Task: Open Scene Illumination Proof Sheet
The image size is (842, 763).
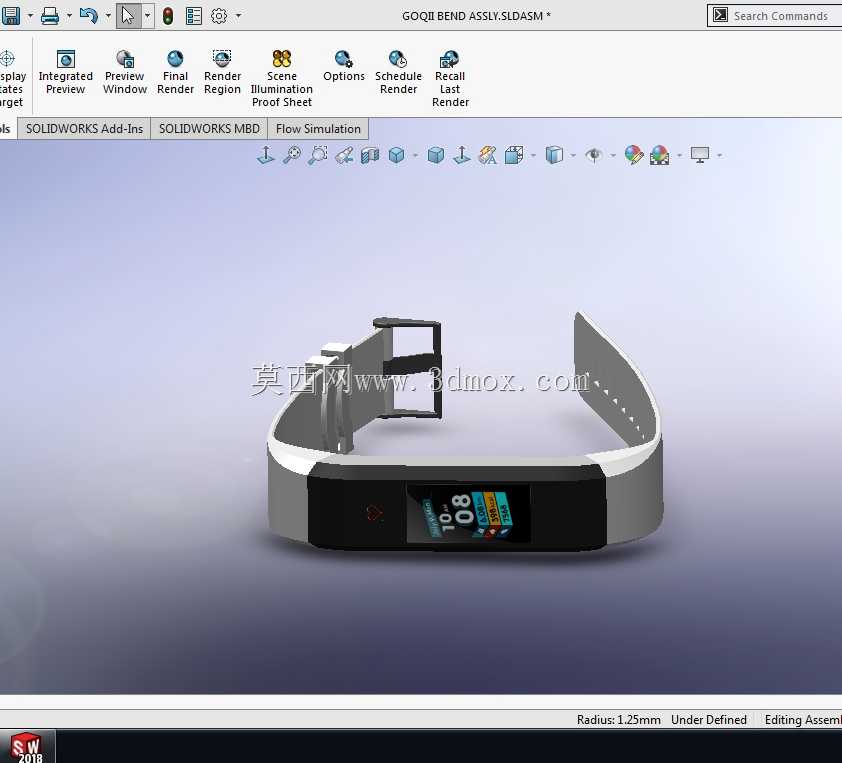Action: tap(281, 78)
